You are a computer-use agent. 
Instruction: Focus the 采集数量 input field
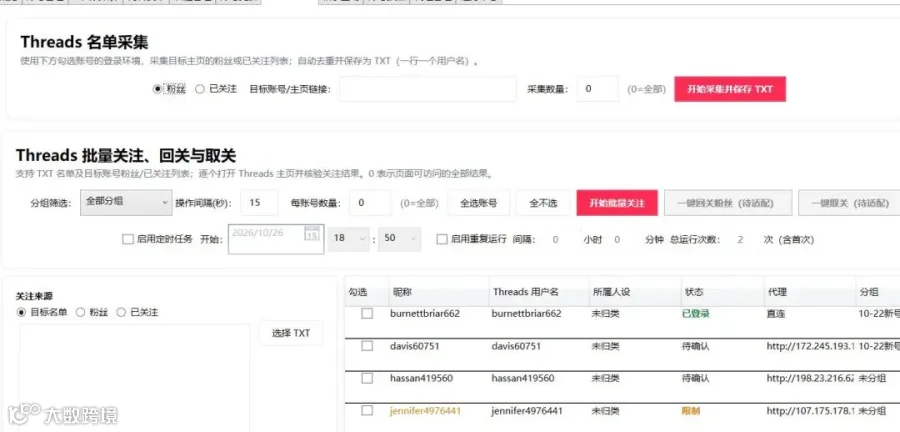point(598,89)
